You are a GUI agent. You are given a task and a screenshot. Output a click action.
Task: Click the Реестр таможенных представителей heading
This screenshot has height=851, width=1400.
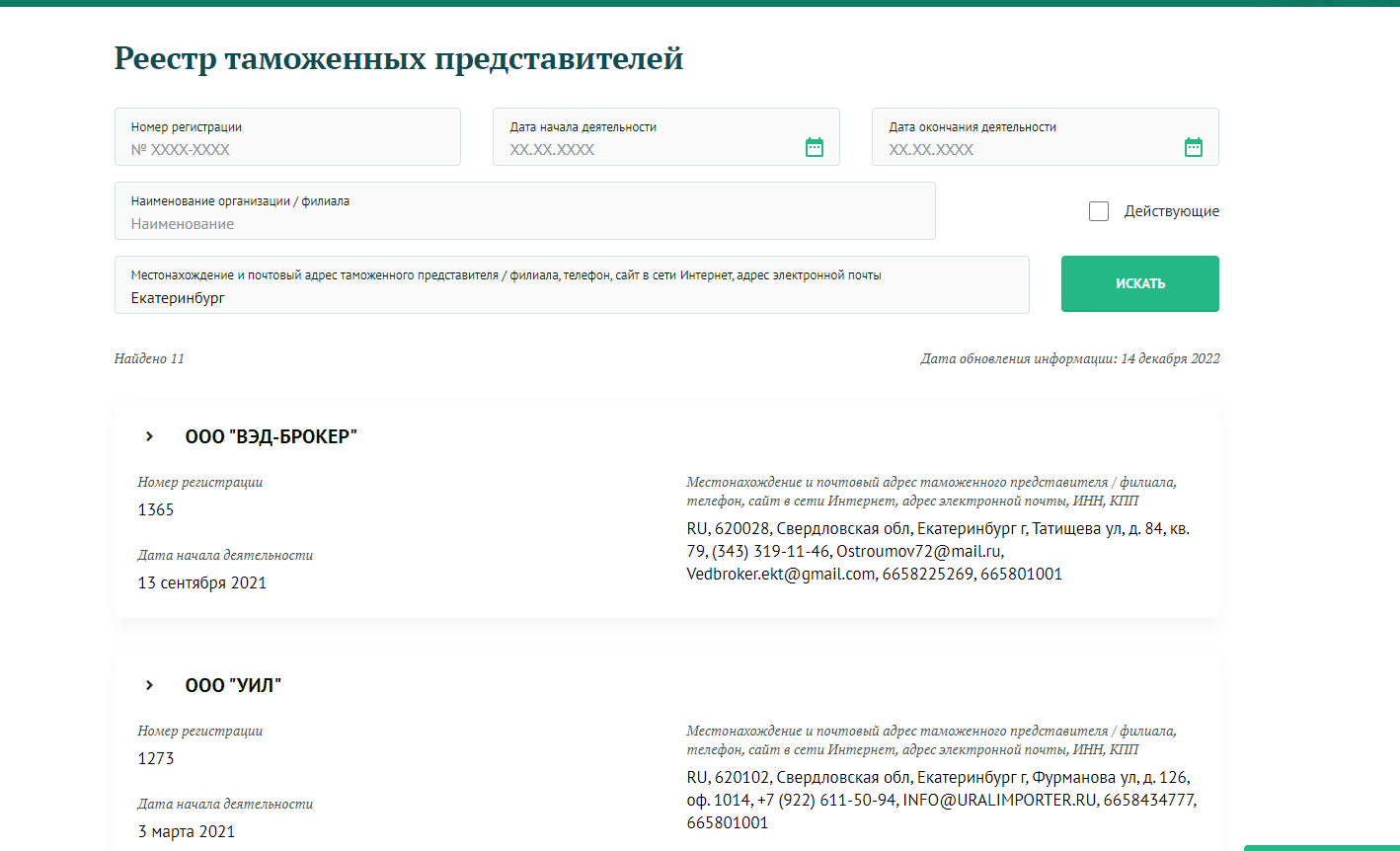tap(399, 58)
